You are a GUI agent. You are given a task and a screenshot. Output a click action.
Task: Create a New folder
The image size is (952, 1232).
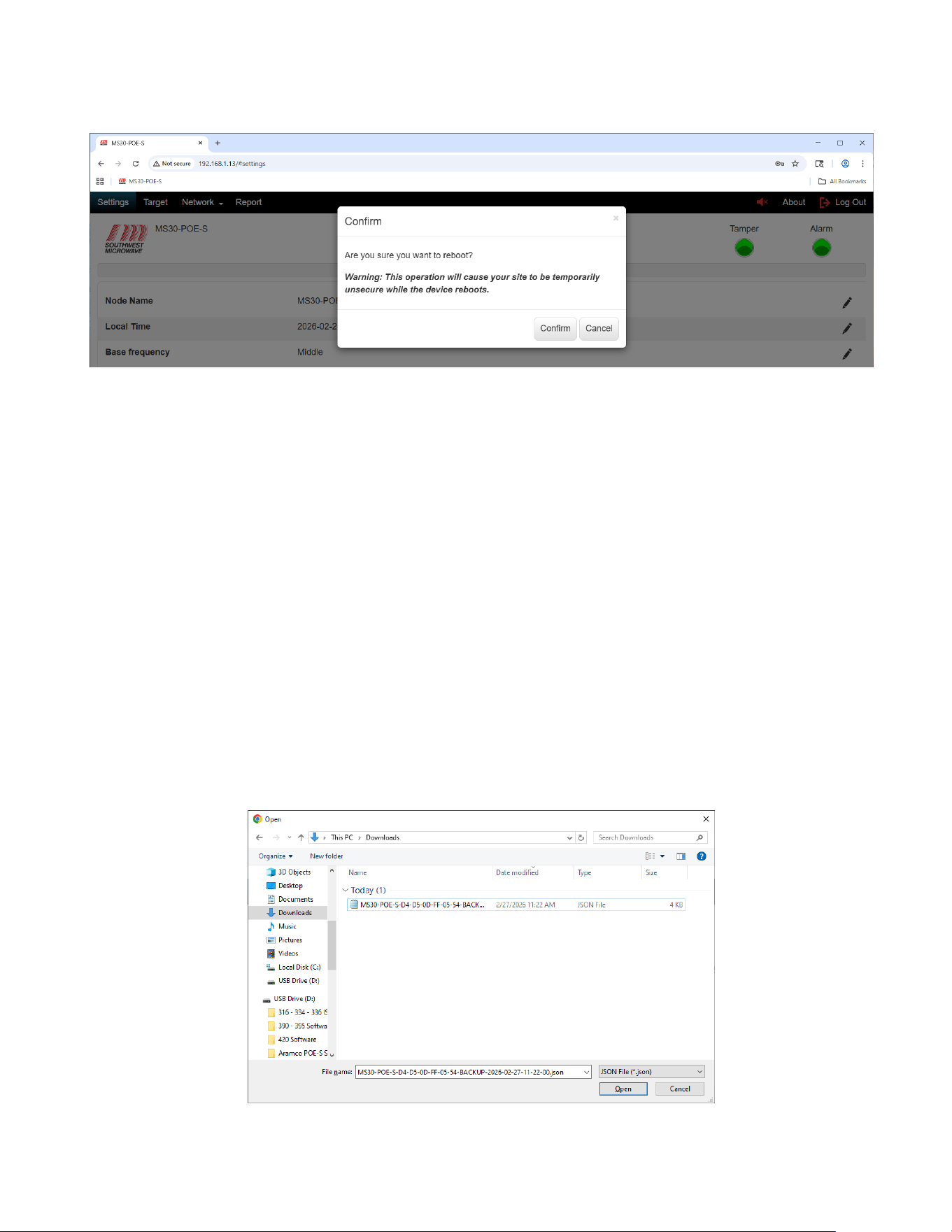point(327,856)
